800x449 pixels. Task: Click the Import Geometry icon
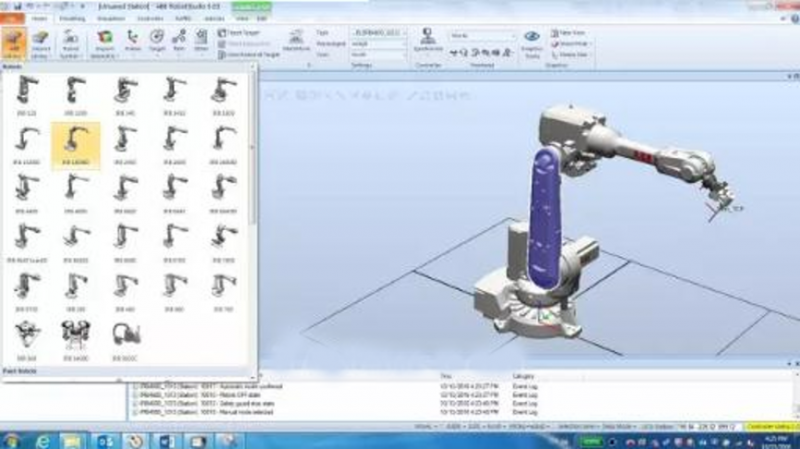[x=105, y=39]
